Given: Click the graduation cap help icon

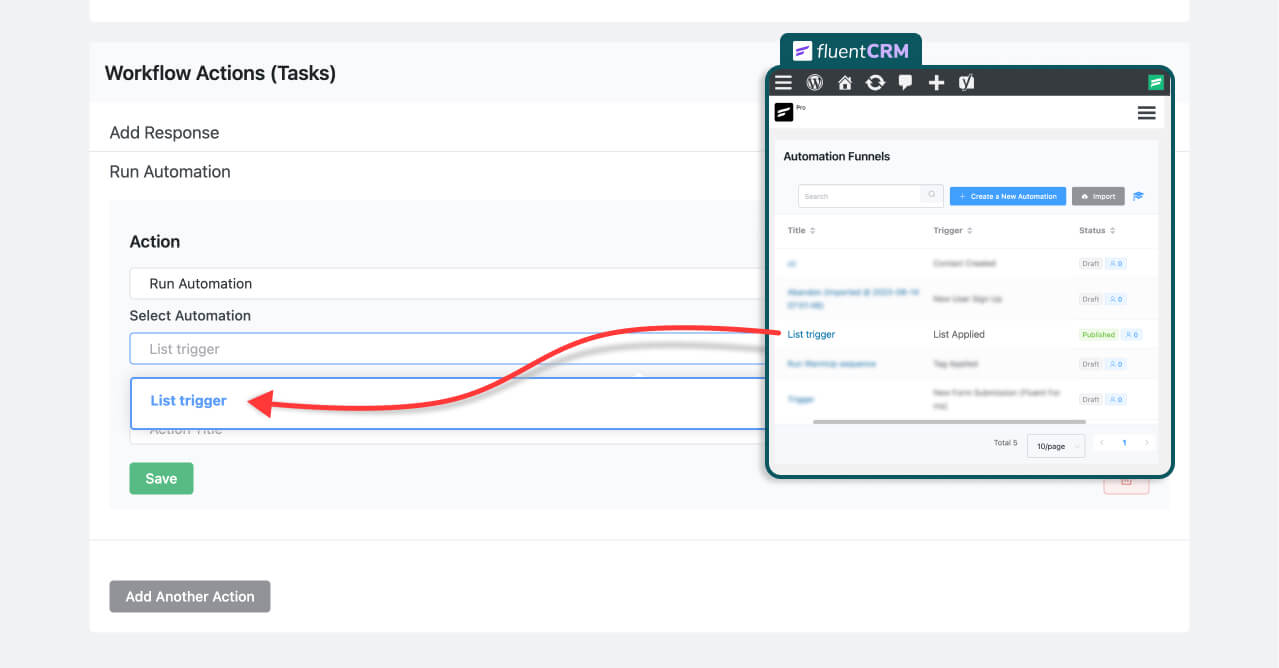Looking at the screenshot, I should [1138, 196].
